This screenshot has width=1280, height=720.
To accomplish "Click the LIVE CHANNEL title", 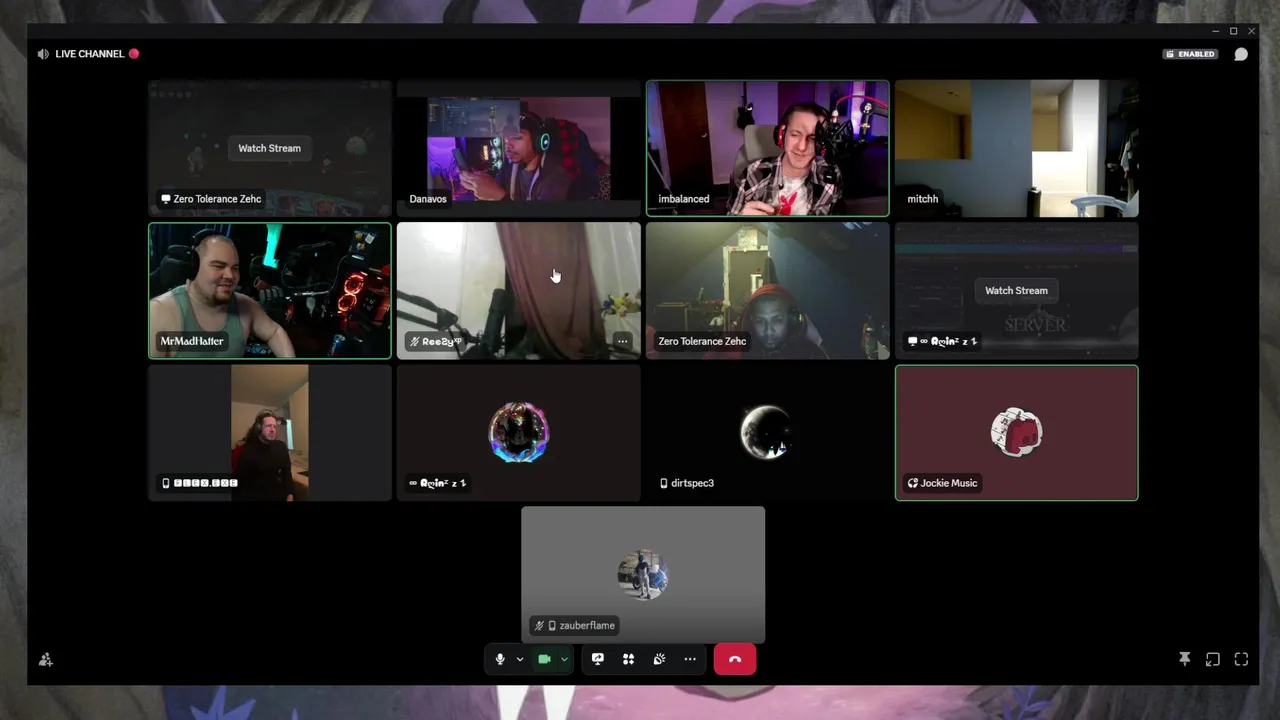I will [90, 54].
